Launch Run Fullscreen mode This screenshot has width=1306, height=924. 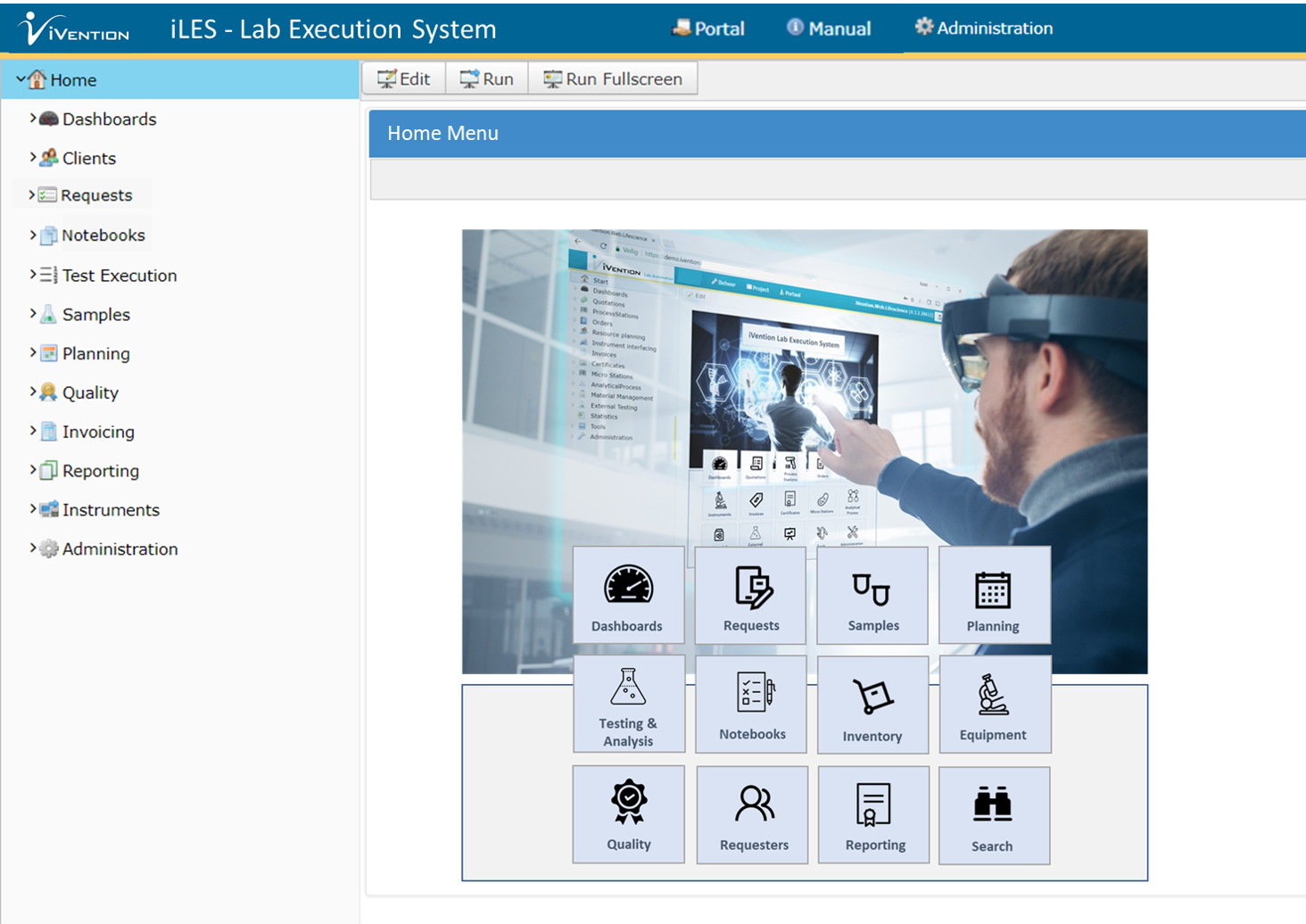tap(613, 78)
